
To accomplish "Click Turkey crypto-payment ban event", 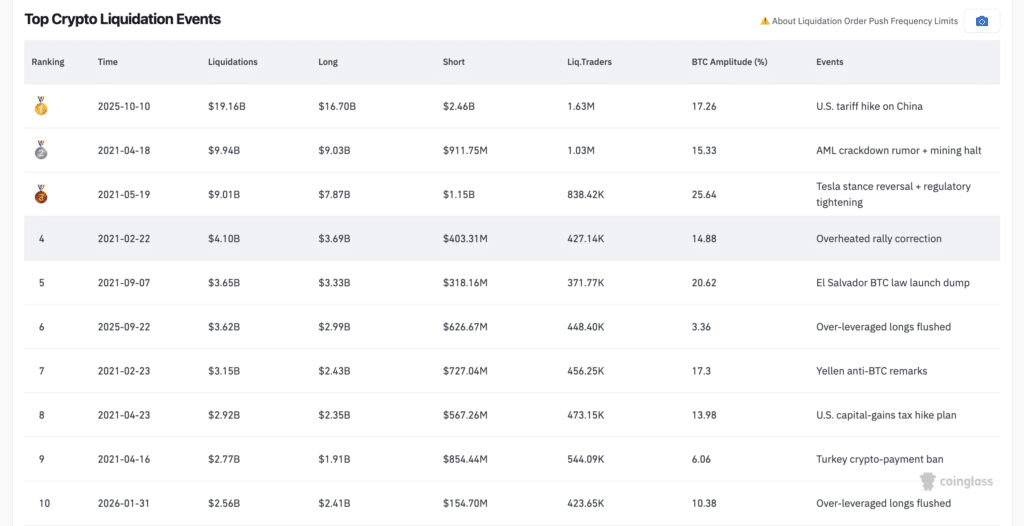I will 880,459.
